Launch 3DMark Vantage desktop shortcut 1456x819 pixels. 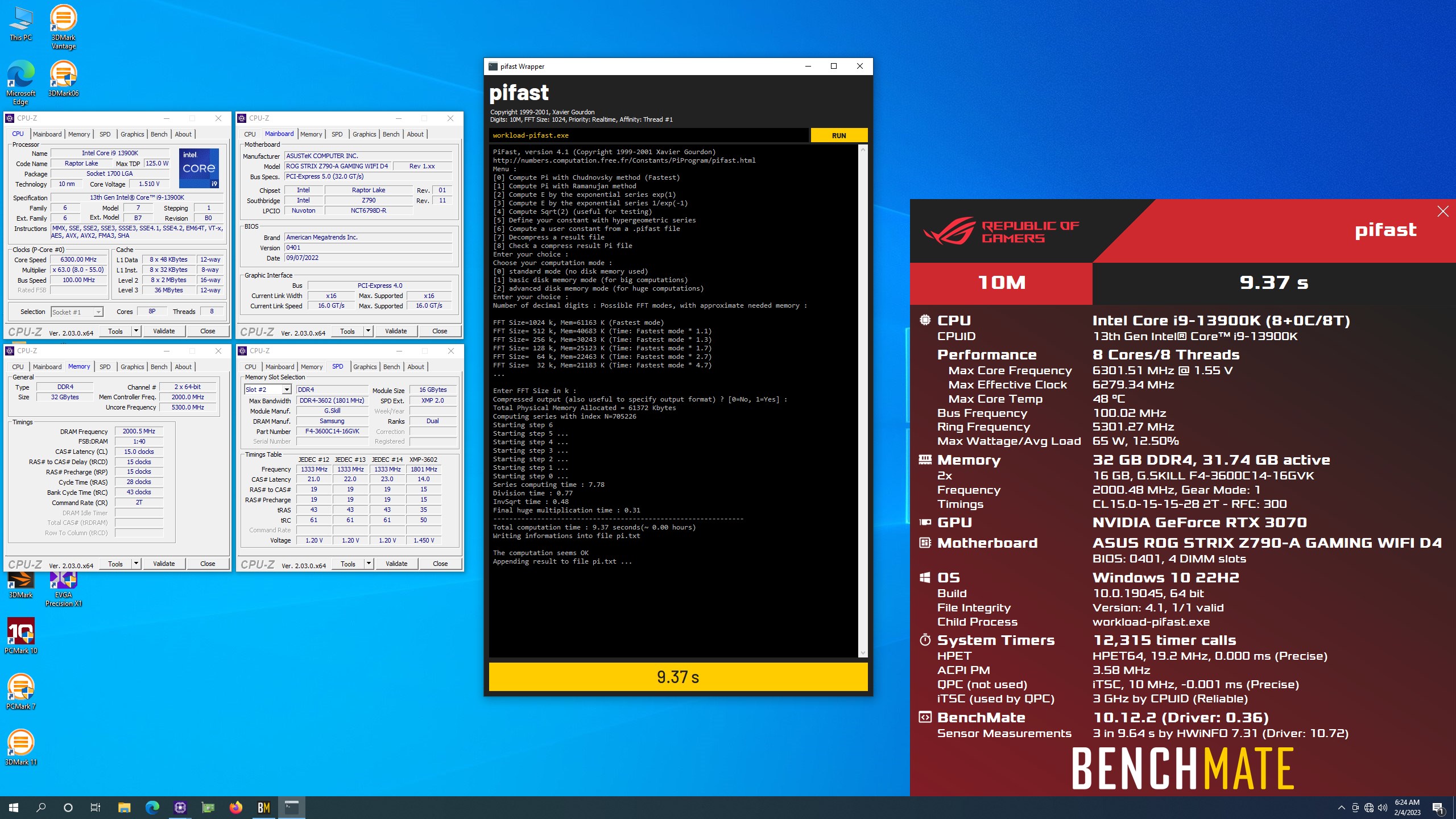63,27
